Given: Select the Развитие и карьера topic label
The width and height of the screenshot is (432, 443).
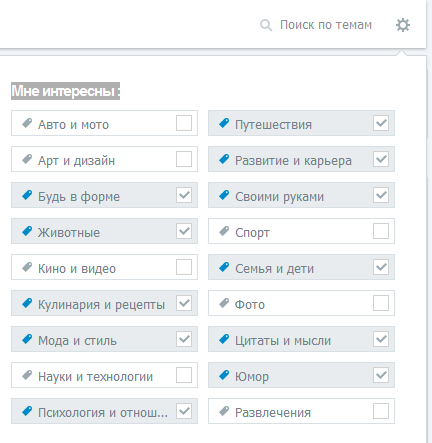Looking at the screenshot, I should [293, 161].
